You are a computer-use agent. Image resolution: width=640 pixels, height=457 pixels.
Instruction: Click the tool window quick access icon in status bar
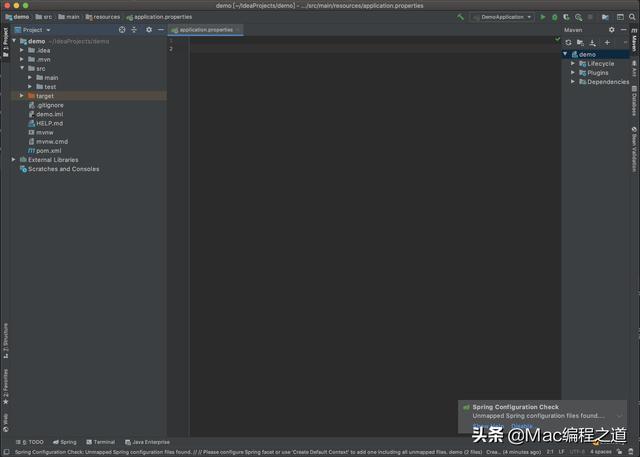(x=7, y=452)
